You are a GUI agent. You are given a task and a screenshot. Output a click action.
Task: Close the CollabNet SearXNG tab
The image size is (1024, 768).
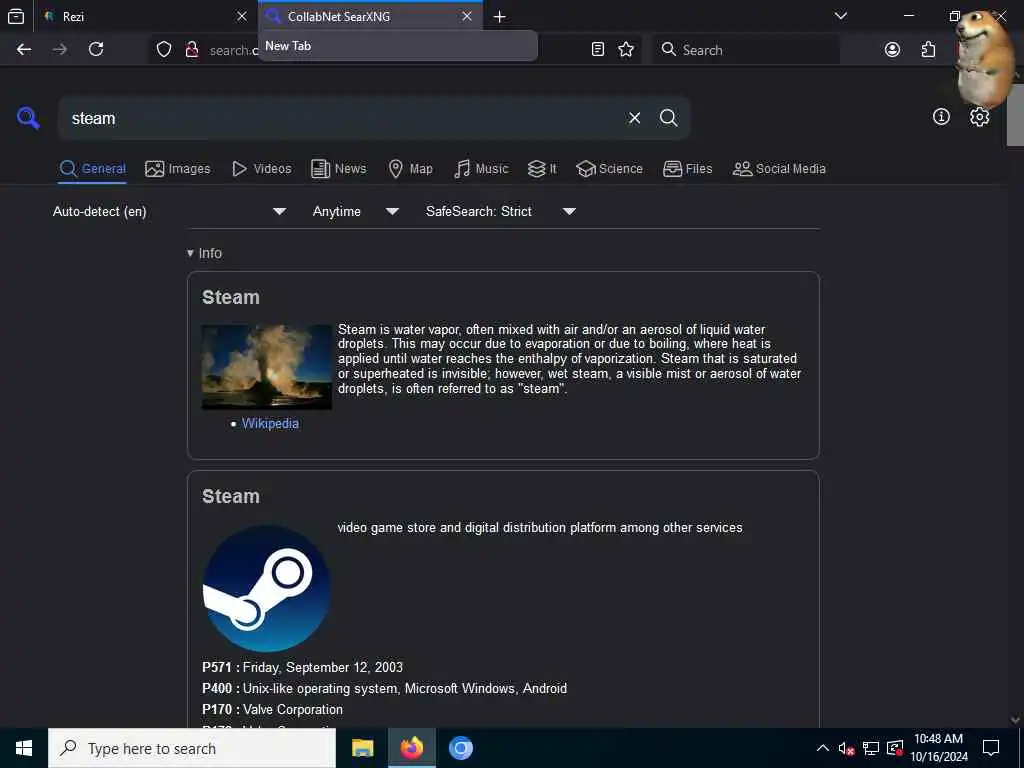[467, 16]
